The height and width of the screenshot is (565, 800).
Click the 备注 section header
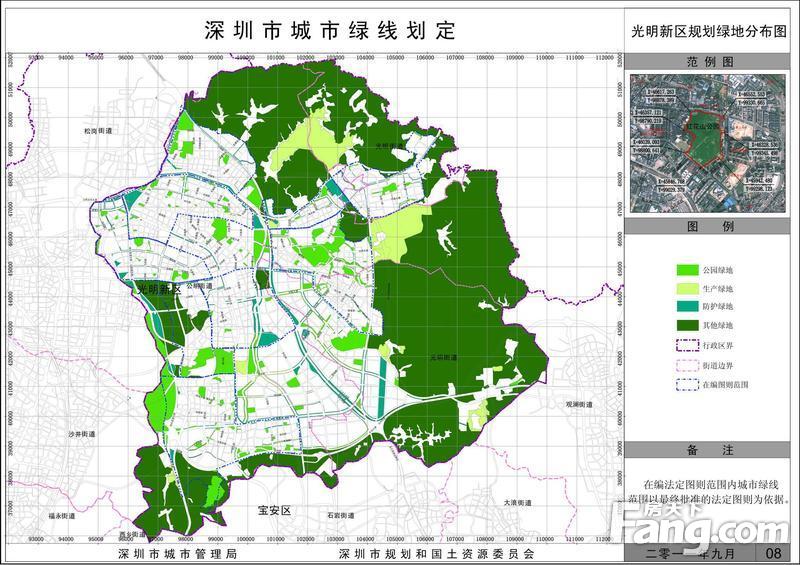(x=710, y=450)
